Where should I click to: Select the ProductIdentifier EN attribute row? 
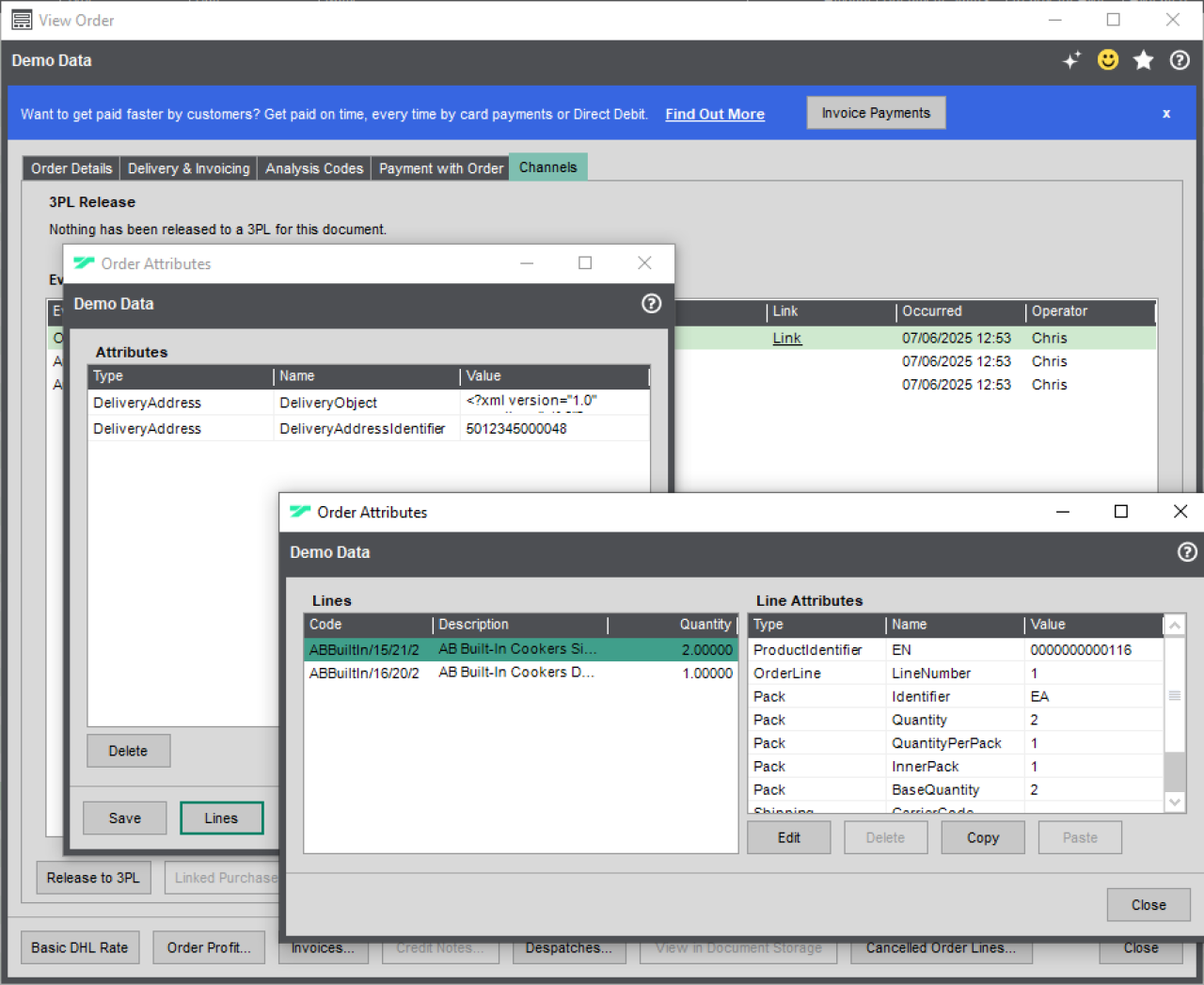point(956,650)
